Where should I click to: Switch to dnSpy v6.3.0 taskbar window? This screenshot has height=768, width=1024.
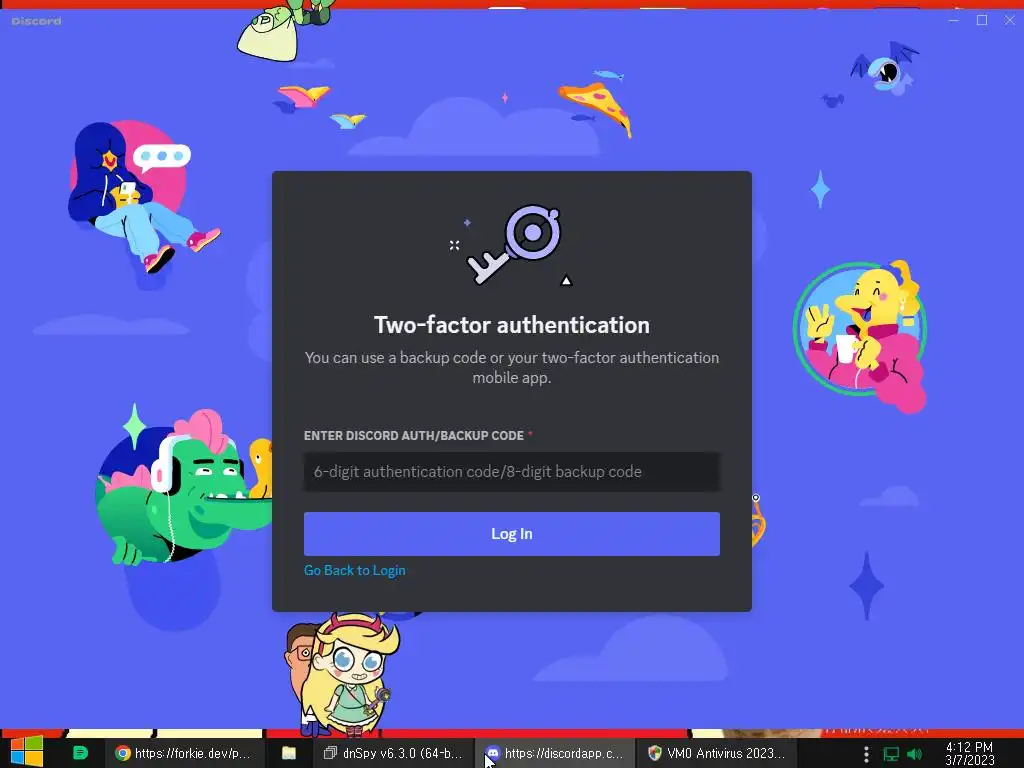tap(393, 753)
